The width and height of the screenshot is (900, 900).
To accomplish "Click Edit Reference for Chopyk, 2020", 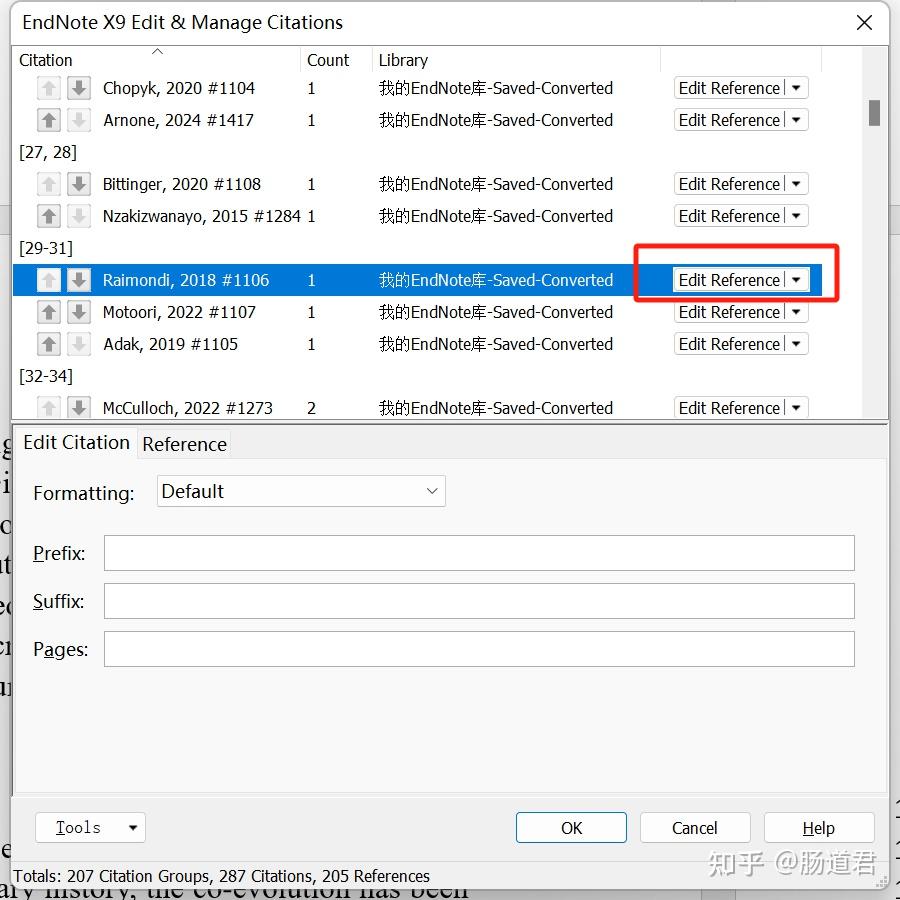I will [x=729, y=88].
